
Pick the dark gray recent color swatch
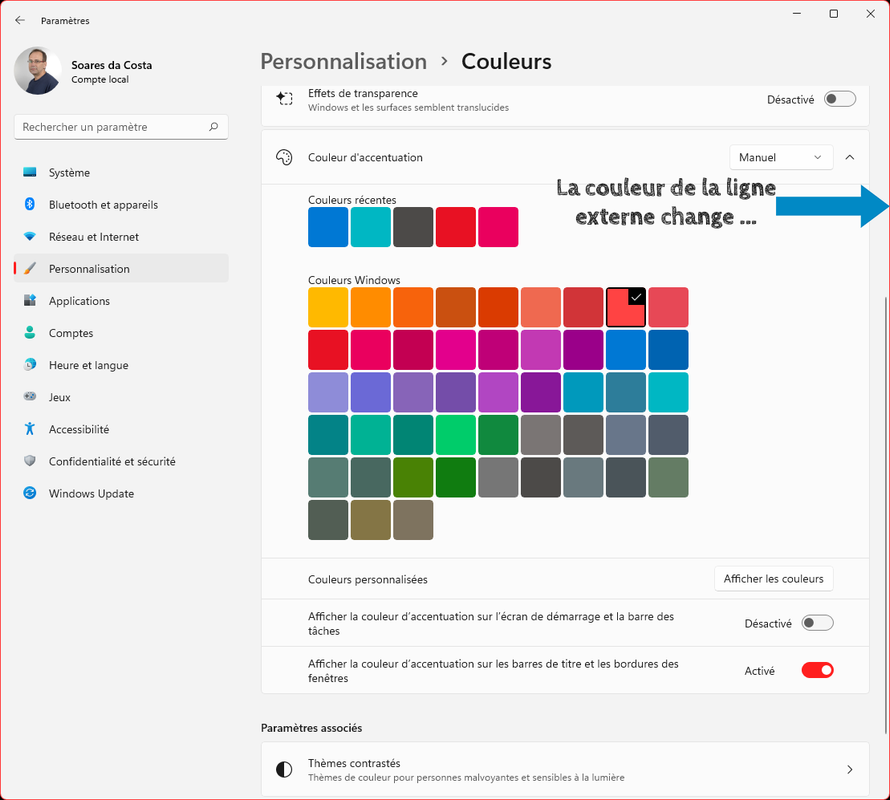pos(413,227)
